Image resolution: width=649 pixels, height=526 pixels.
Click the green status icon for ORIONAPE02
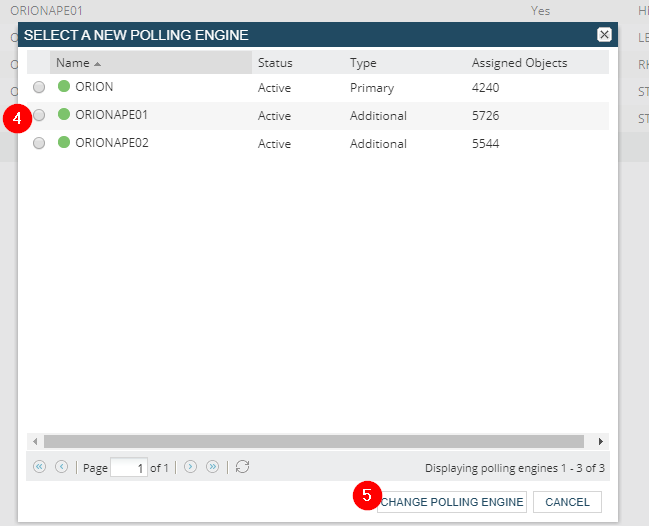[x=64, y=142]
